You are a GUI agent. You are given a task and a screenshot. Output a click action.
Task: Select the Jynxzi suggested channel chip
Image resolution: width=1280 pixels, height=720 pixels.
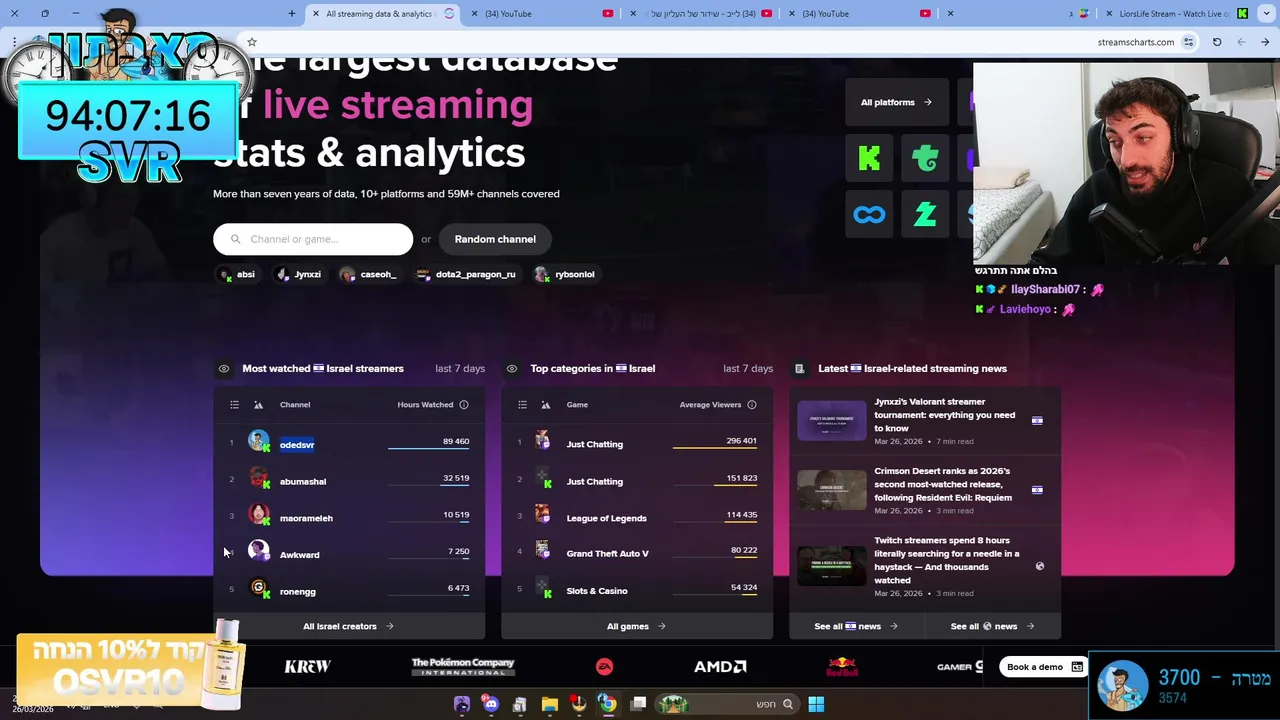coord(298,274)
